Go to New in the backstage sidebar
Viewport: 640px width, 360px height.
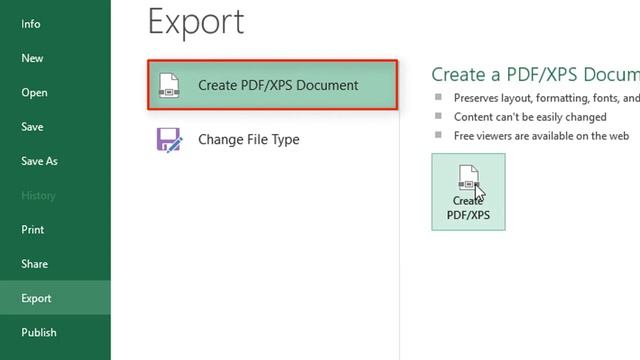[x=55, y=58]
